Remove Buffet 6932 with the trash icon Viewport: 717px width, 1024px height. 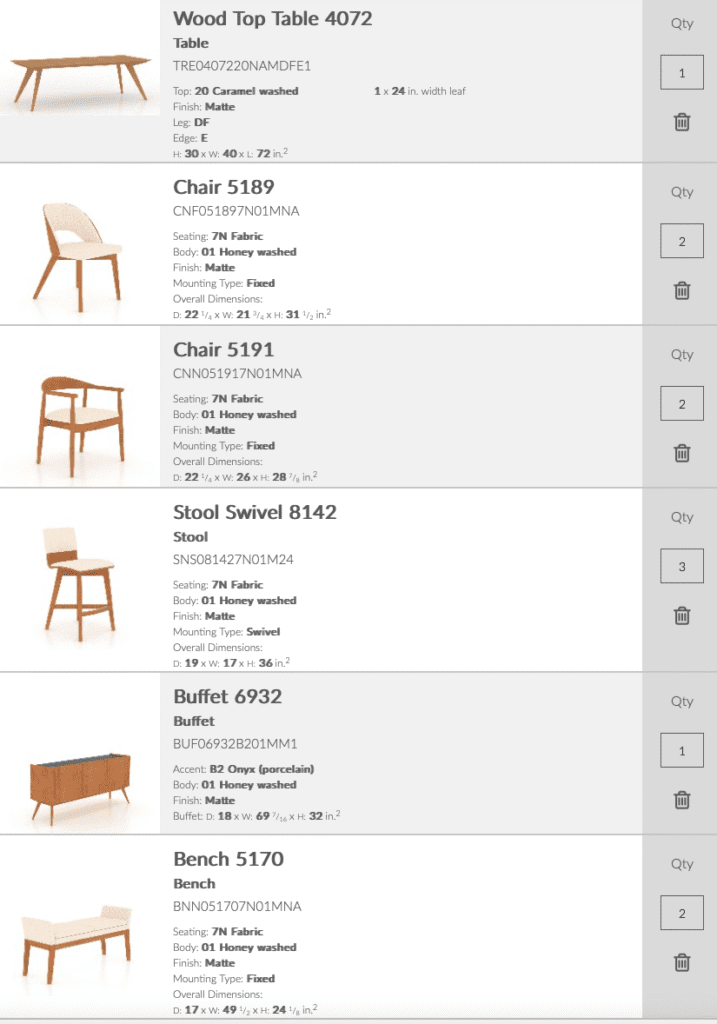pos(682,799)
